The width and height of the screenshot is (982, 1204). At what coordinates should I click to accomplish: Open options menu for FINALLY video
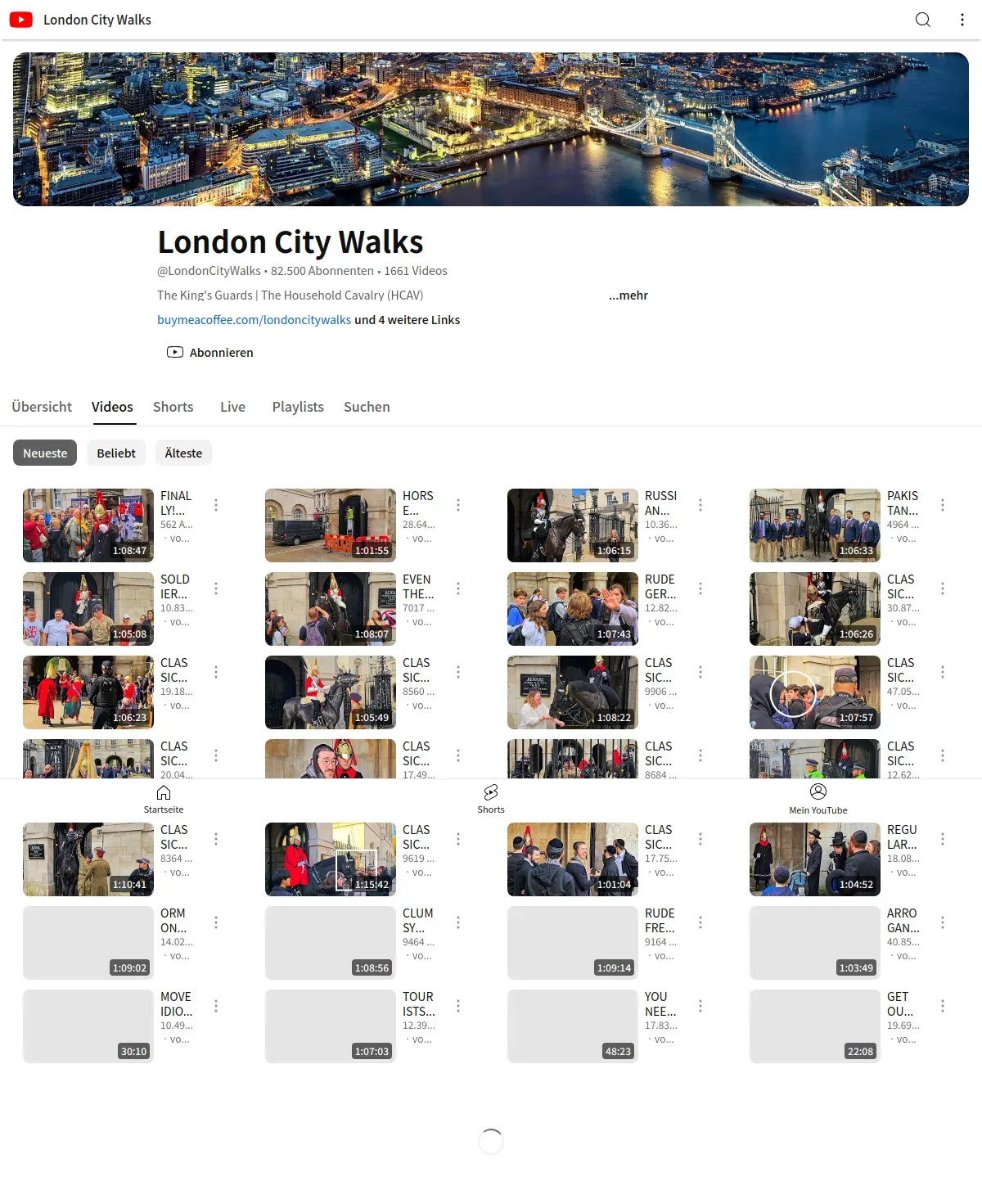216,505
